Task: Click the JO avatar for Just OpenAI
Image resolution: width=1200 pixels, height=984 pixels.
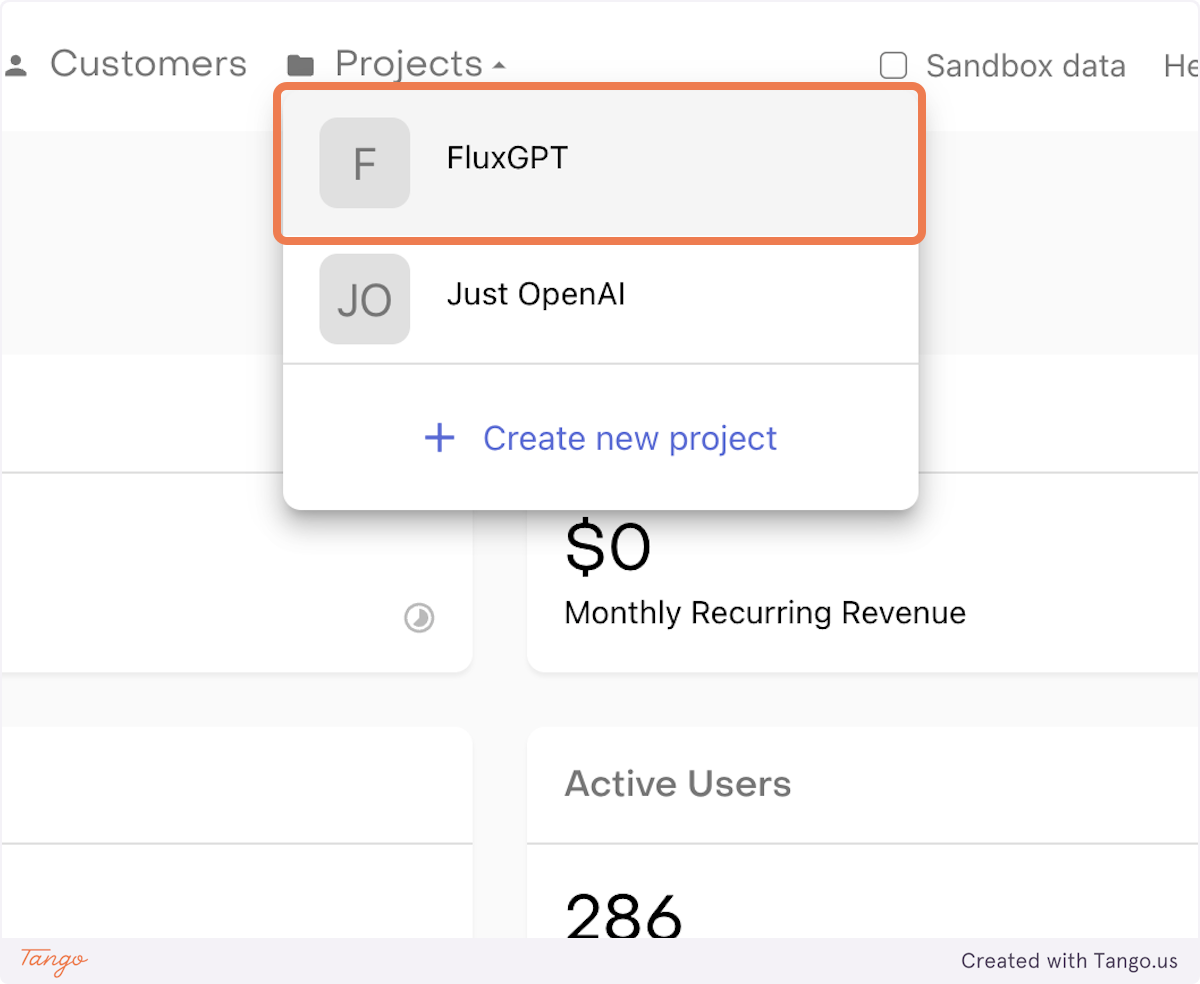Action: pos(365,299)
